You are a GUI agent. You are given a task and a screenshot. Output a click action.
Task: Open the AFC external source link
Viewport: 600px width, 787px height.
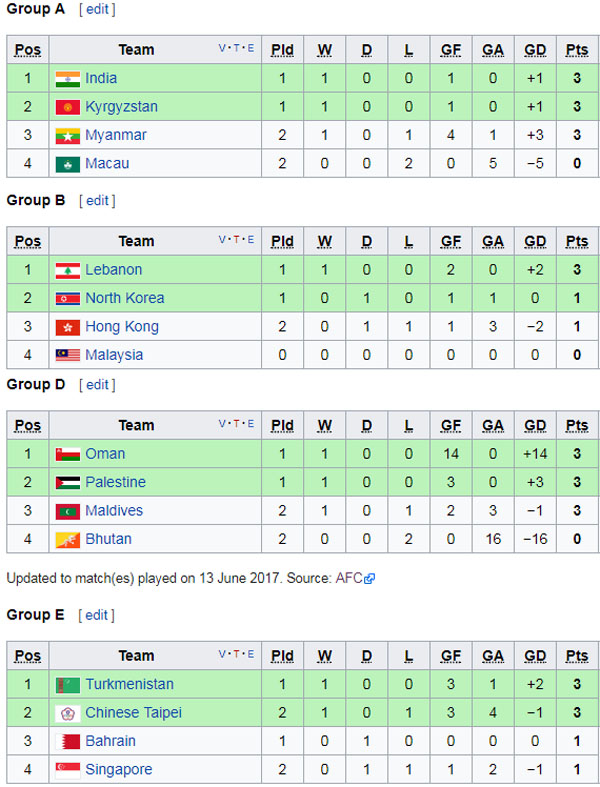[355, 578]
